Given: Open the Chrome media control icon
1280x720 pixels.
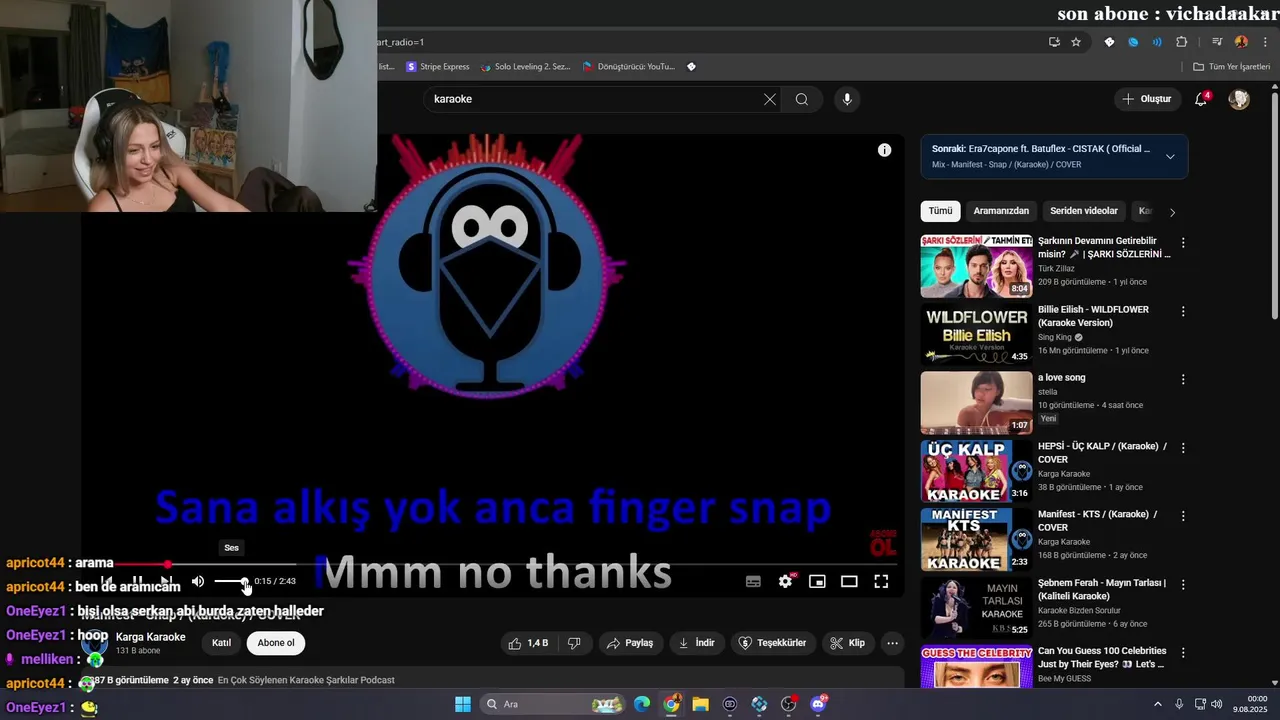Looking at the screenshot, I should coord(1217,42).
